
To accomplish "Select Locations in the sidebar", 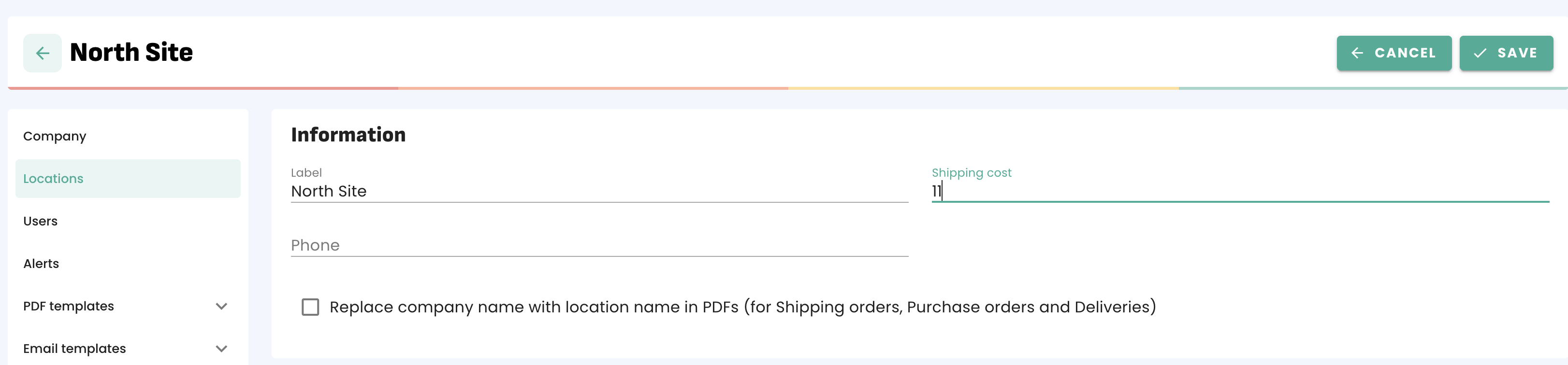I will pyautogui.click(x=54, y=179).
